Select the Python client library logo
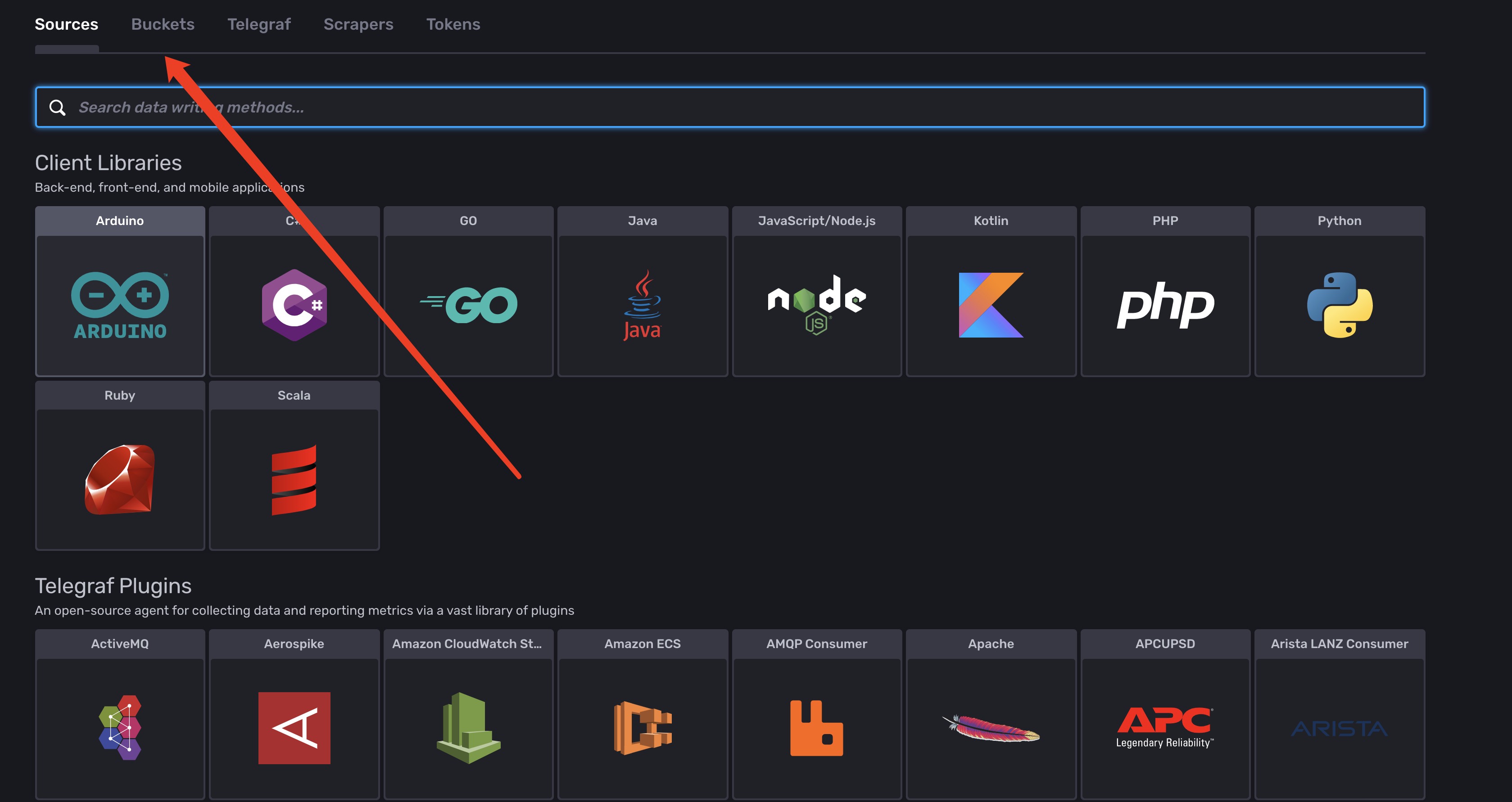Screen dimensions: 1512x802 (x=1340, y=305)
